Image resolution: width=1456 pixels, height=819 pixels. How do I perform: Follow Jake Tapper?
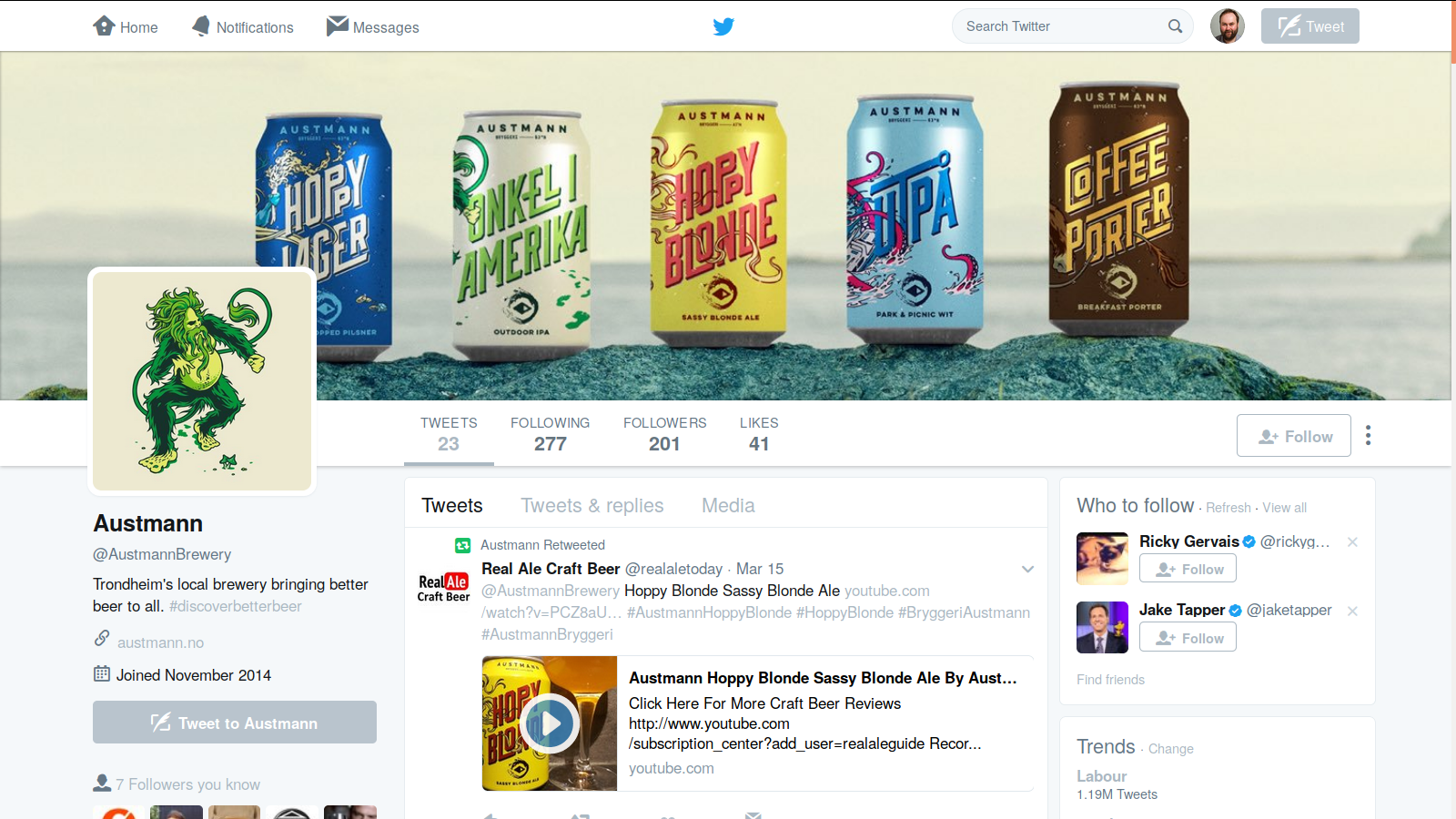(1188, 638)
